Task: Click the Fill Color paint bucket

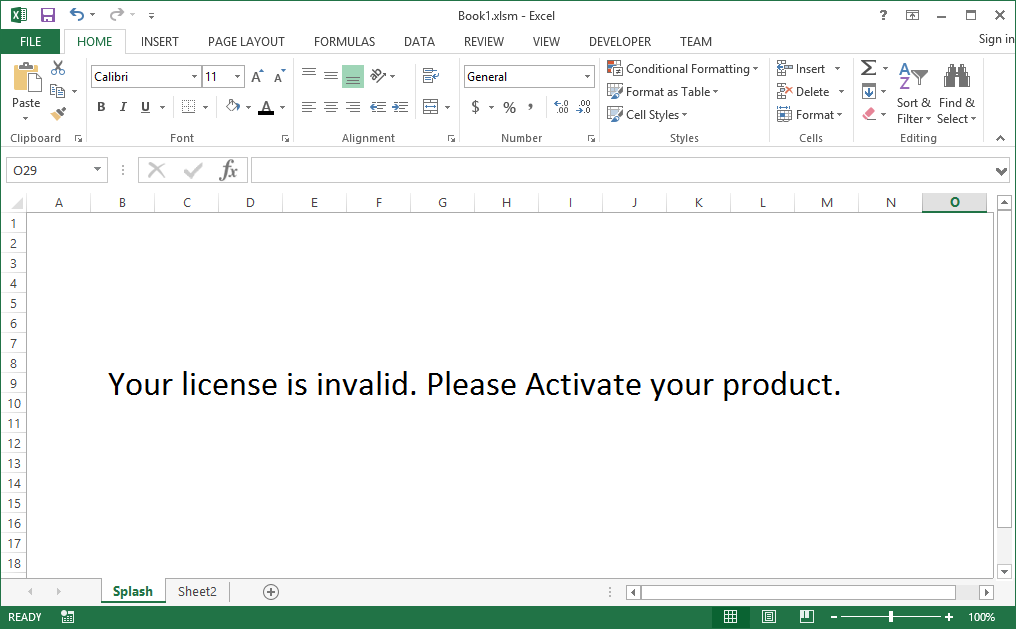Action: tap(233, 106)
